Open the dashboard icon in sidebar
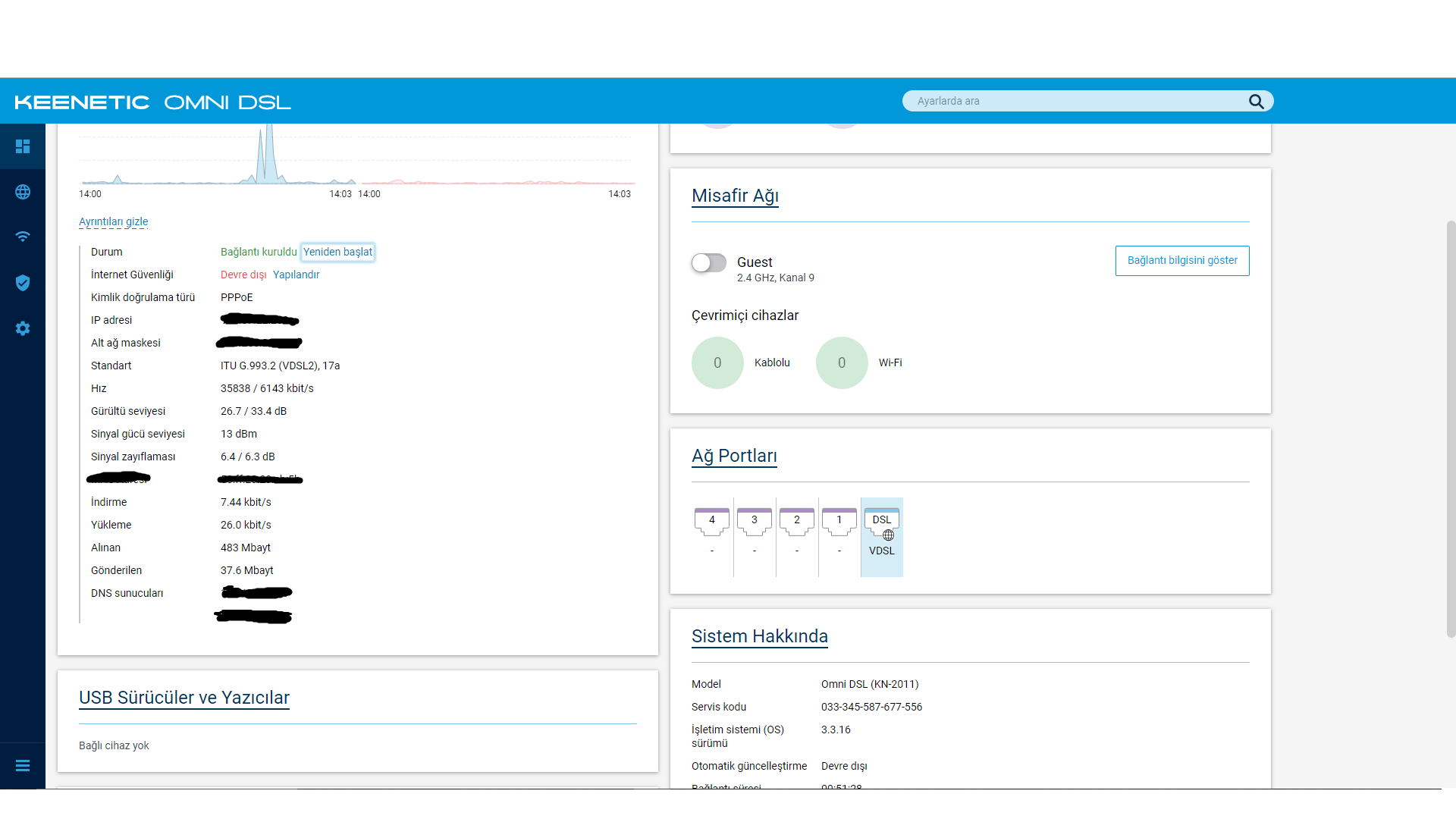The width and height of the screenshot is (1456, 819). 23,146
